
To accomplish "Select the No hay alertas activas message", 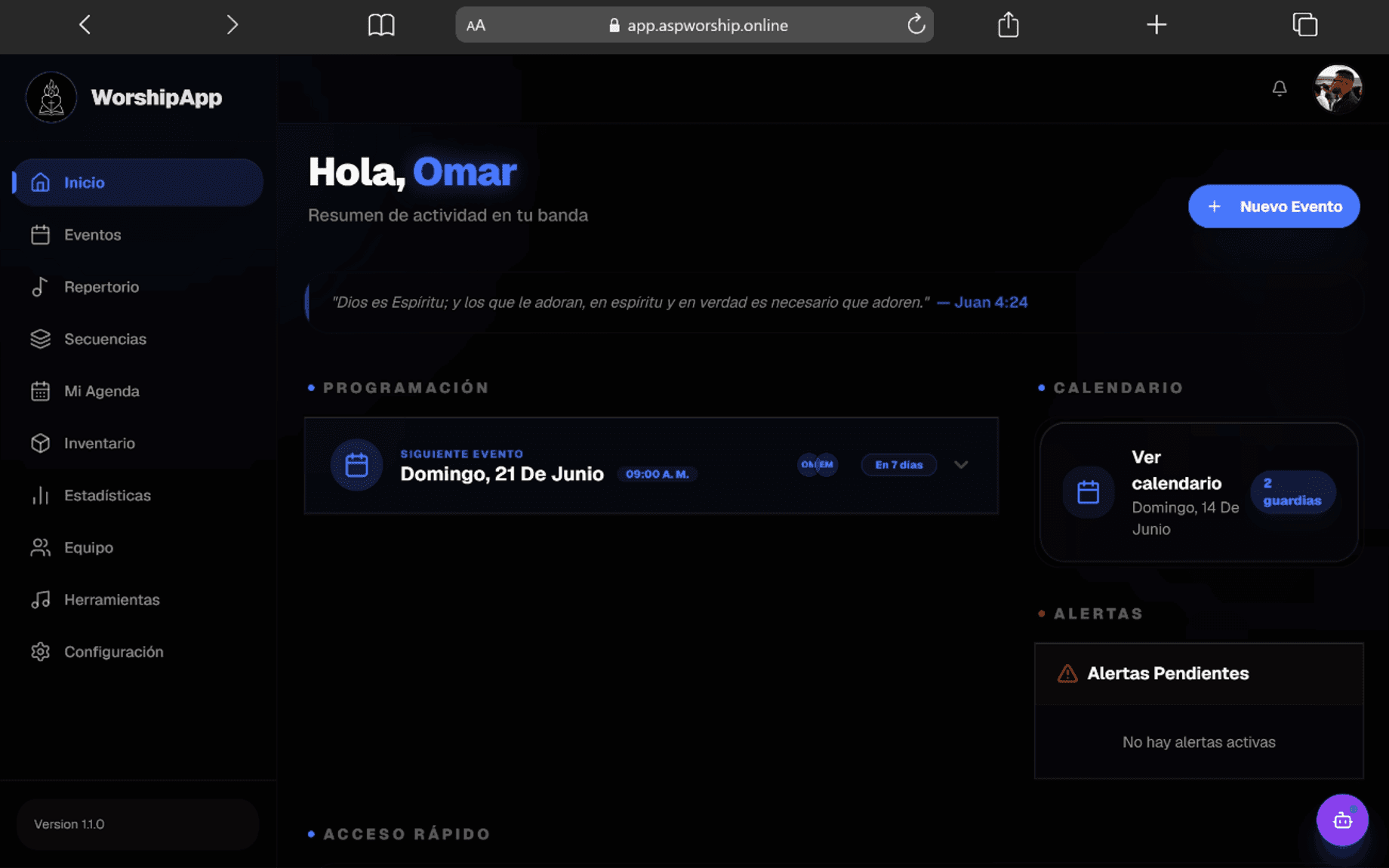I will pyautogui.click(x=1199, y=742).
